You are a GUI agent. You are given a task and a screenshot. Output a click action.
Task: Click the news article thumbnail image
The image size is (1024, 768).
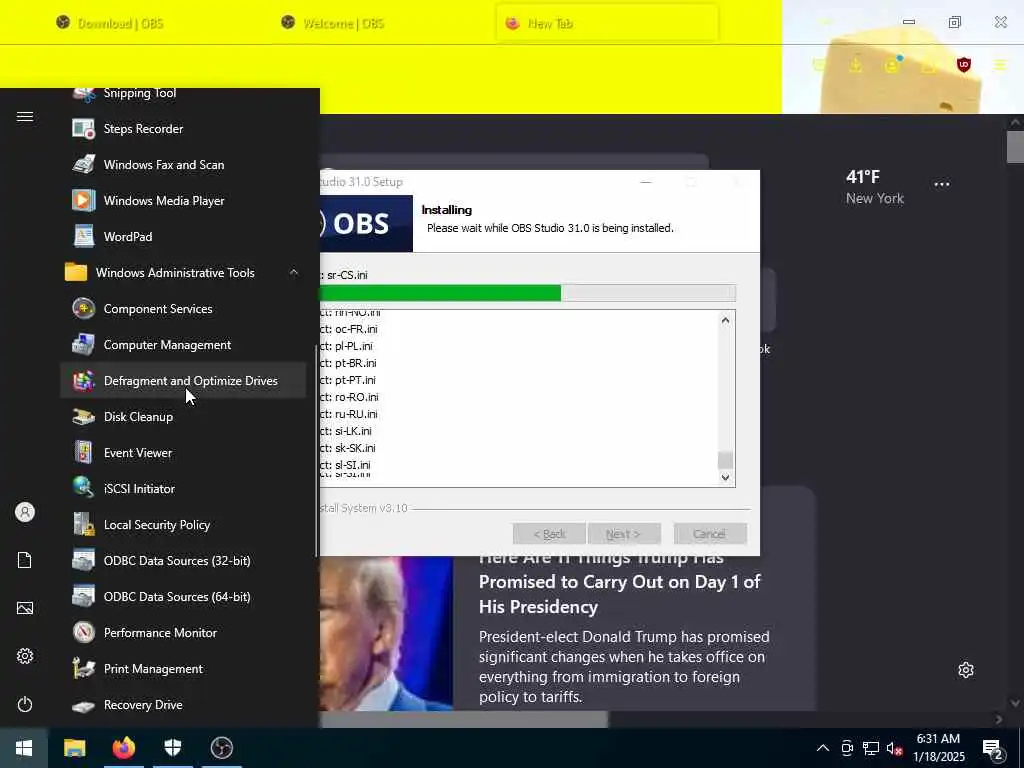coord(386,633)
